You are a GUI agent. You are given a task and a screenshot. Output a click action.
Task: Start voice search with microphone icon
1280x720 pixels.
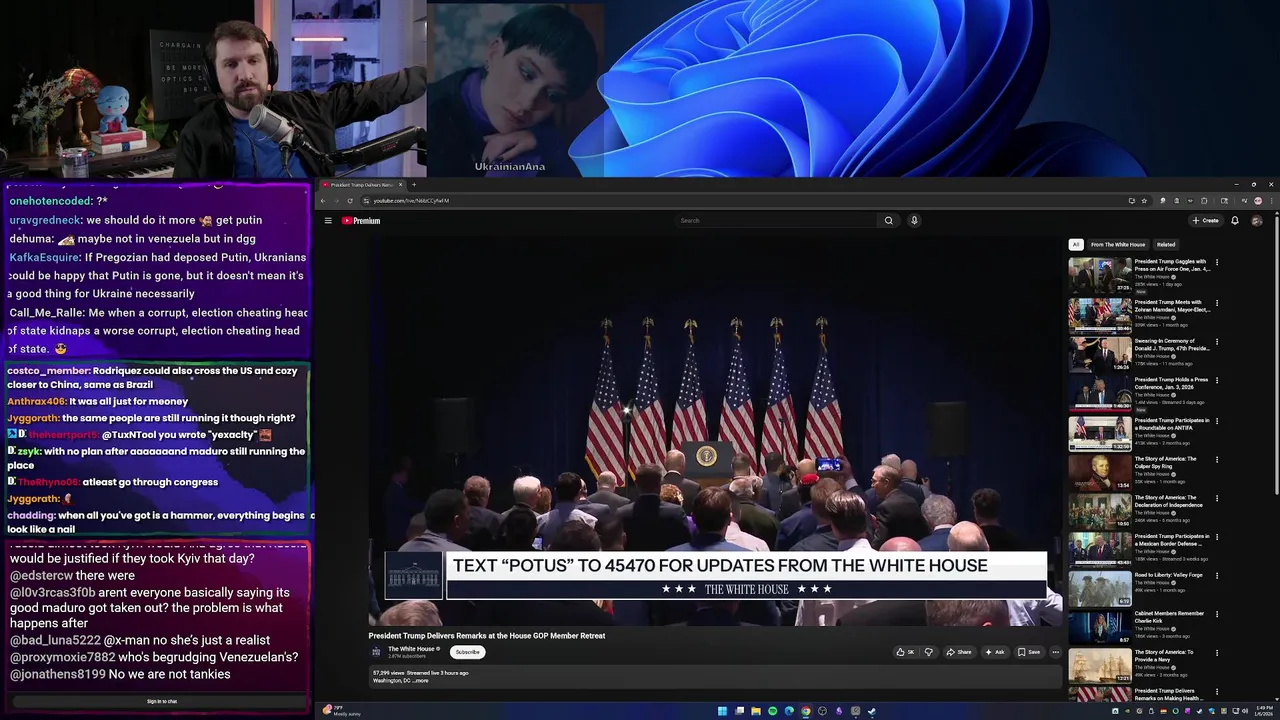point(914,221)
